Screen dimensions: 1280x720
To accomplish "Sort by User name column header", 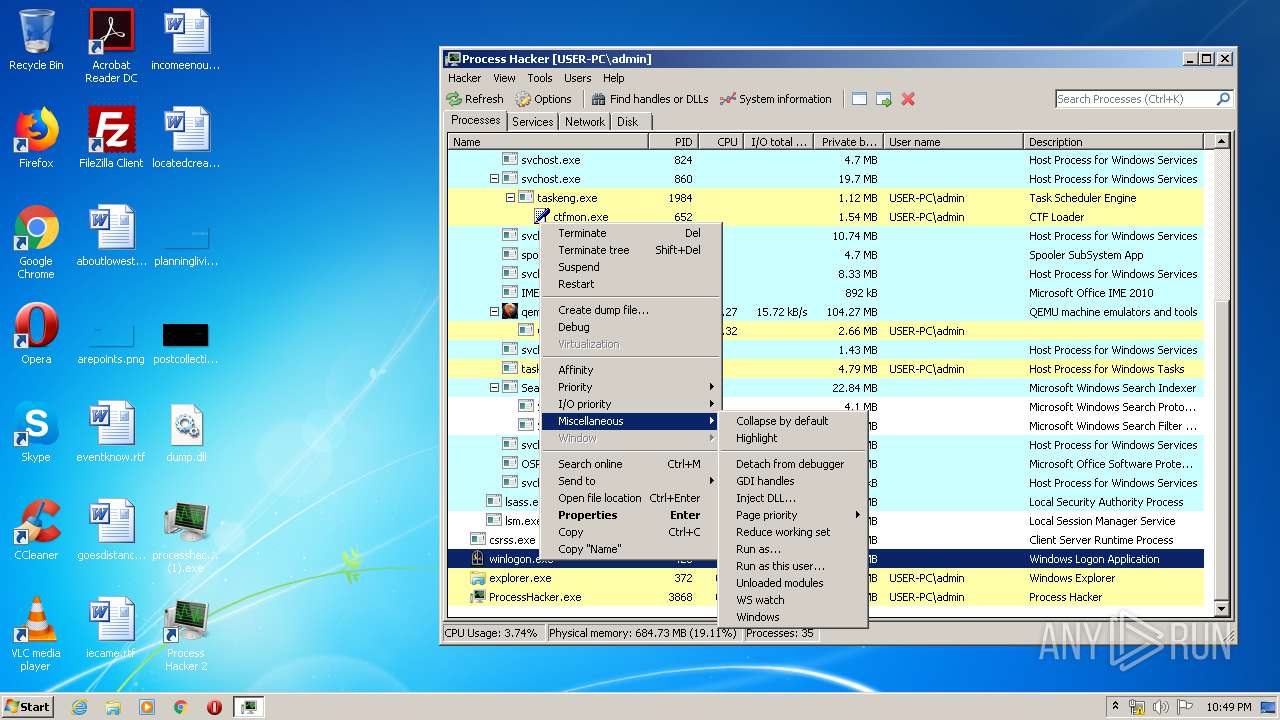I will 953,142.
